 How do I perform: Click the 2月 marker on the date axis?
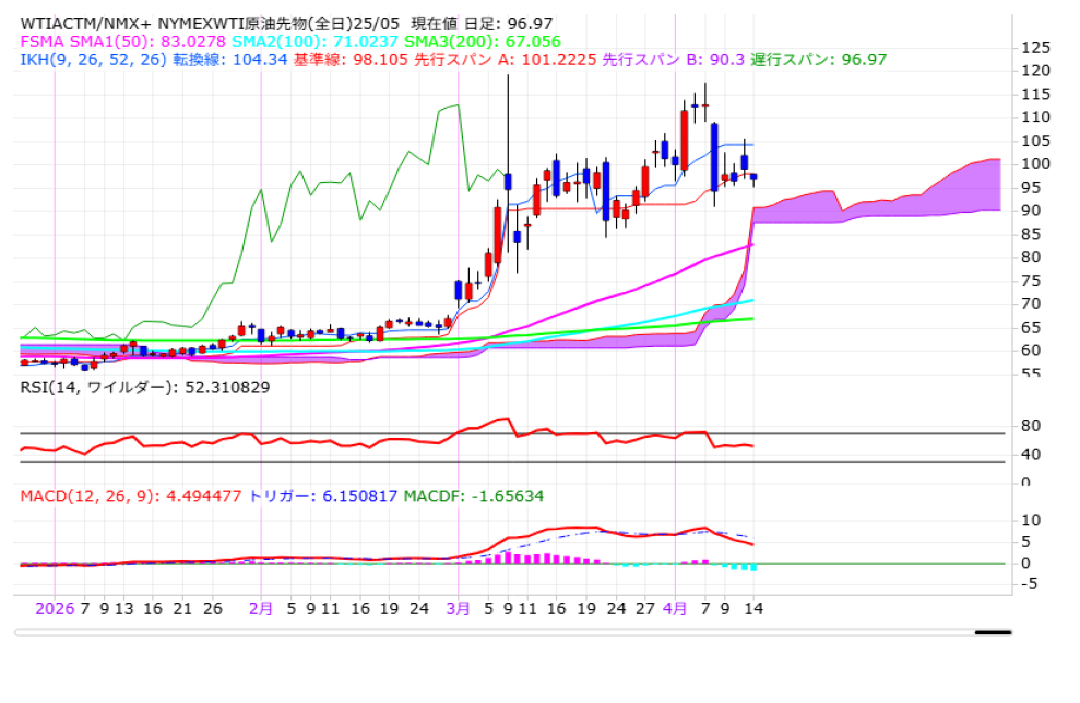pyautogui.click(x=260, y=607)
